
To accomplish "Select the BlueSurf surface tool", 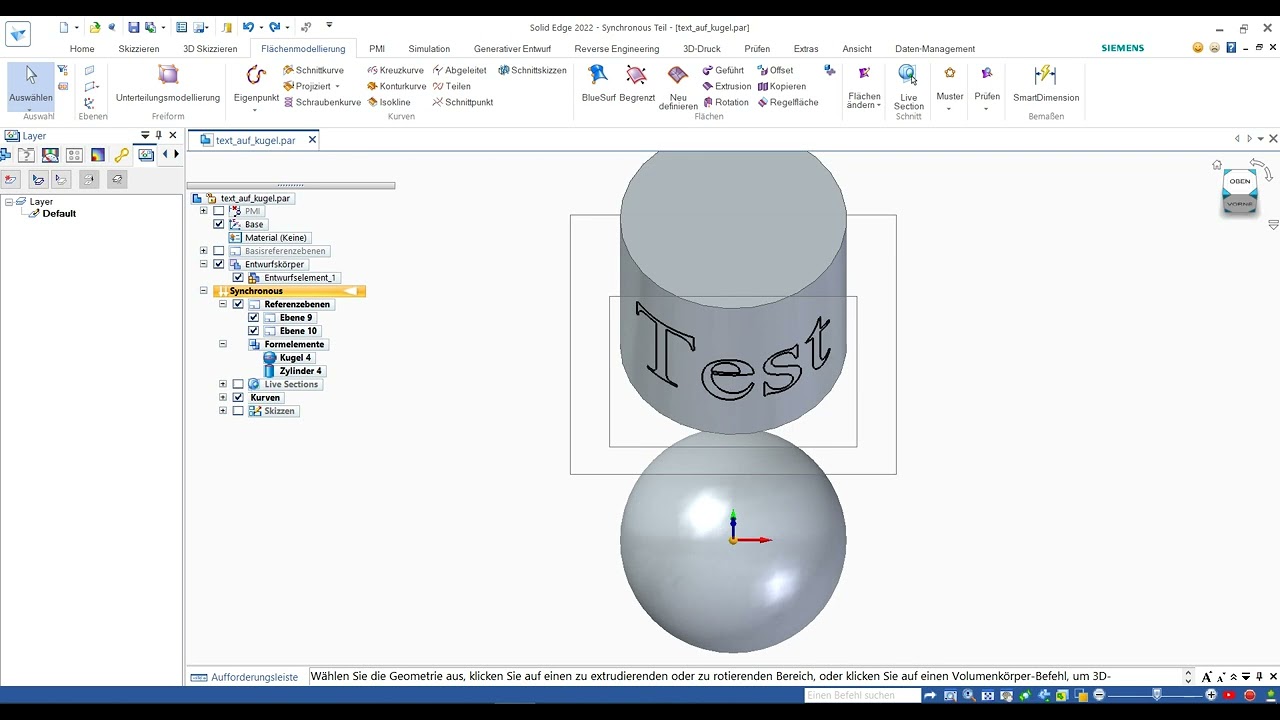I will coord(598,82).
